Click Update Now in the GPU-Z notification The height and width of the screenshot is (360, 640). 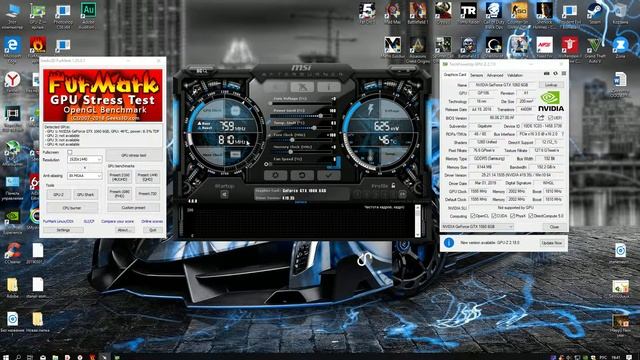551,243
